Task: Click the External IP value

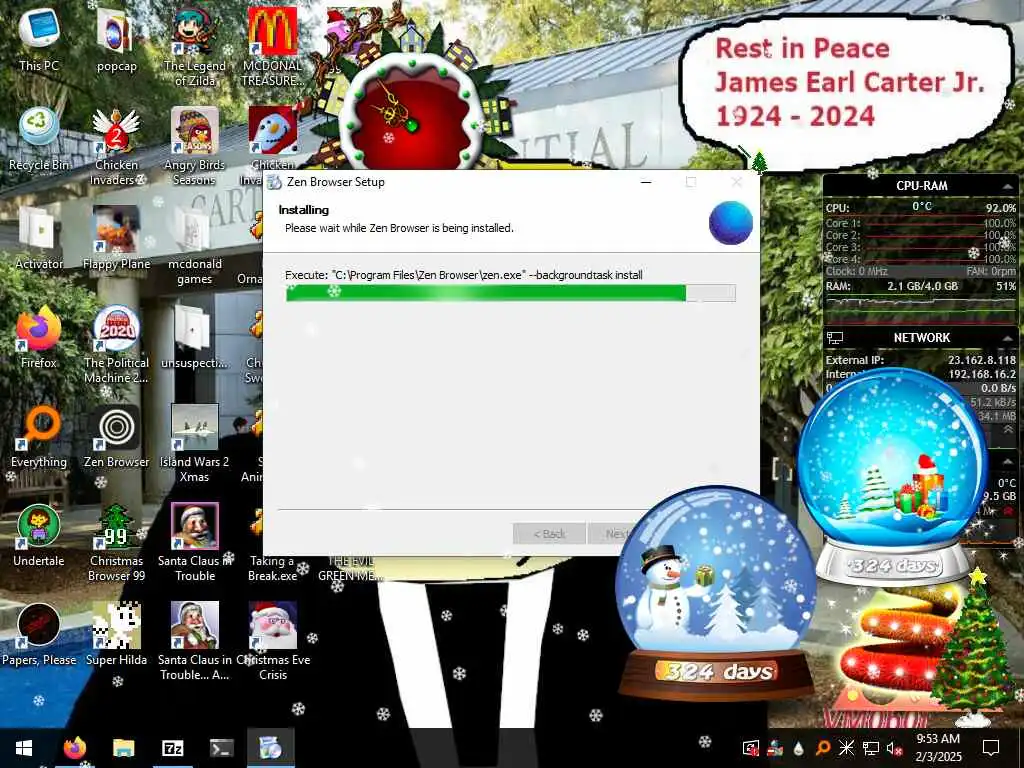Action: [982, 360]
